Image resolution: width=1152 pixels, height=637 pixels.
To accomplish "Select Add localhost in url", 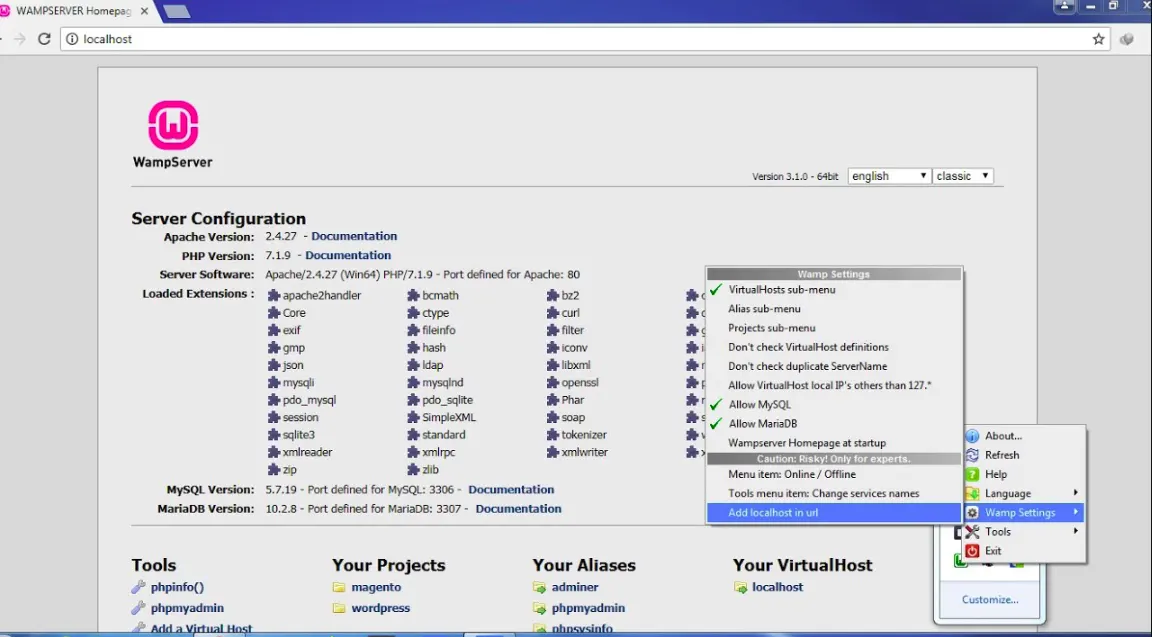I will [x=773, y=513].
